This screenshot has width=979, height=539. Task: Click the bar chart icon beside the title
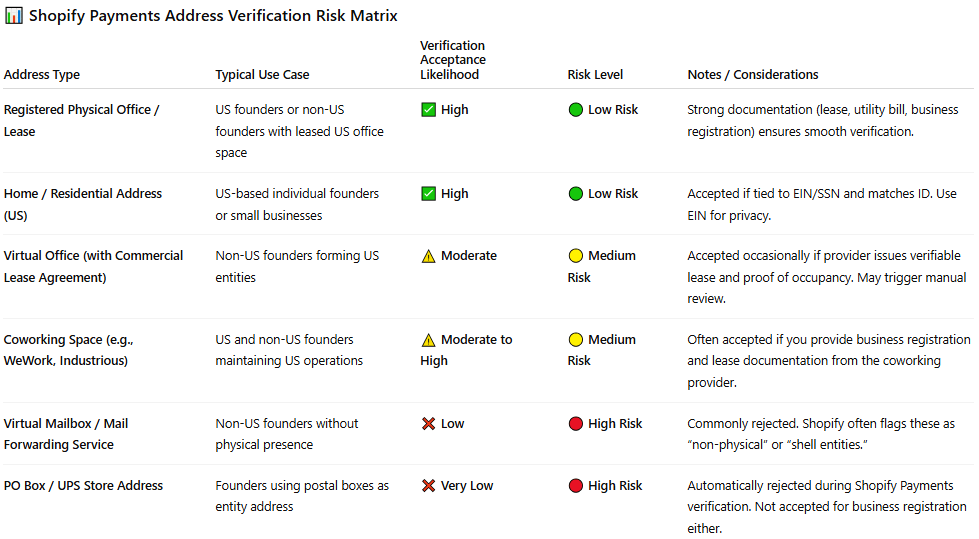coord(13,16)
